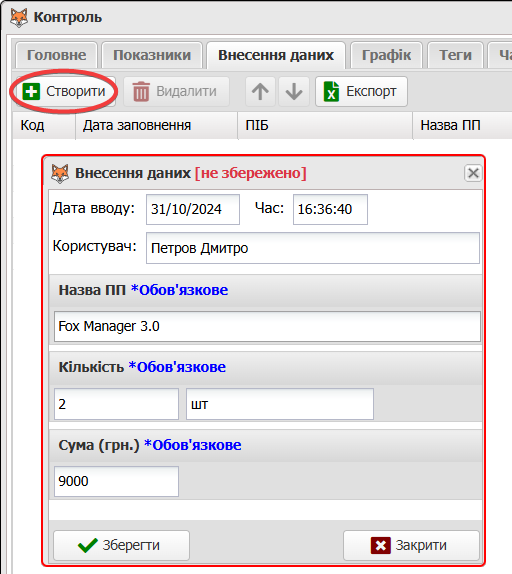Open the Показники tab
Viewport: 512px width, 574px height.
coord(152,55)
